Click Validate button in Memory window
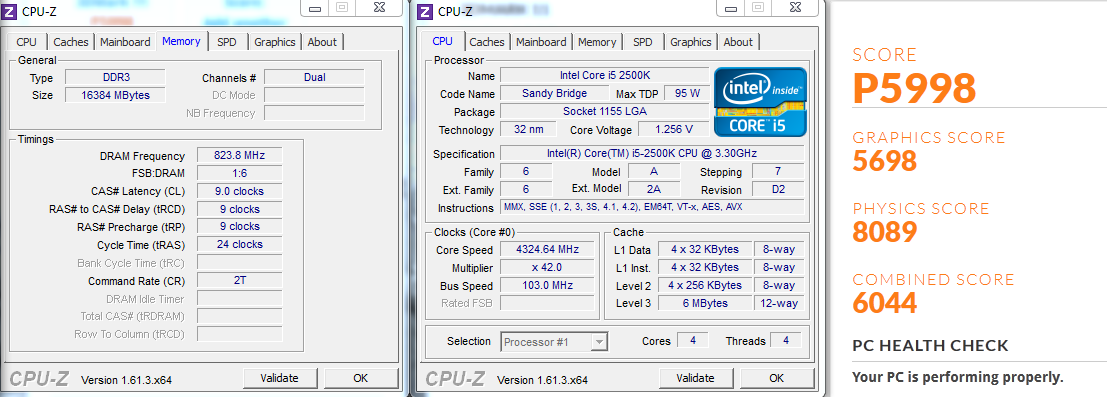This screenshot has height=397, width=1107. pos(279,378)
